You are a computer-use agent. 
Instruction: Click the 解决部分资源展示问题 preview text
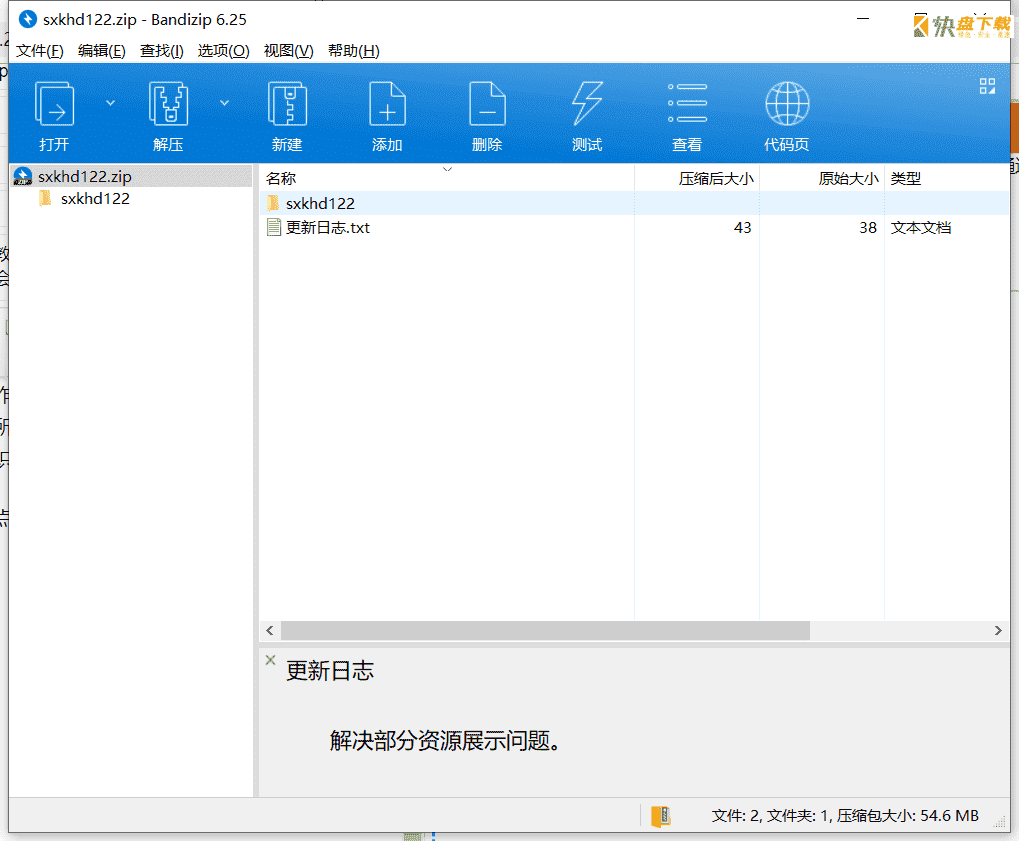tap(445, 740)
